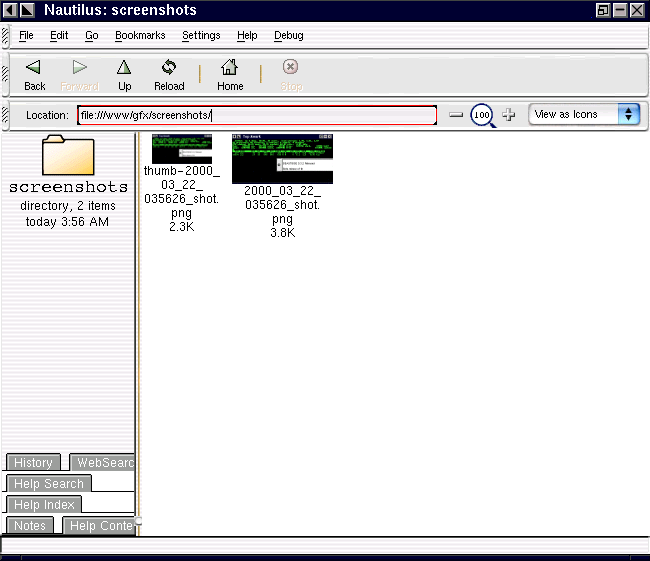
Task: Open the View as Icons dropdown
Action: pos(585,114)
